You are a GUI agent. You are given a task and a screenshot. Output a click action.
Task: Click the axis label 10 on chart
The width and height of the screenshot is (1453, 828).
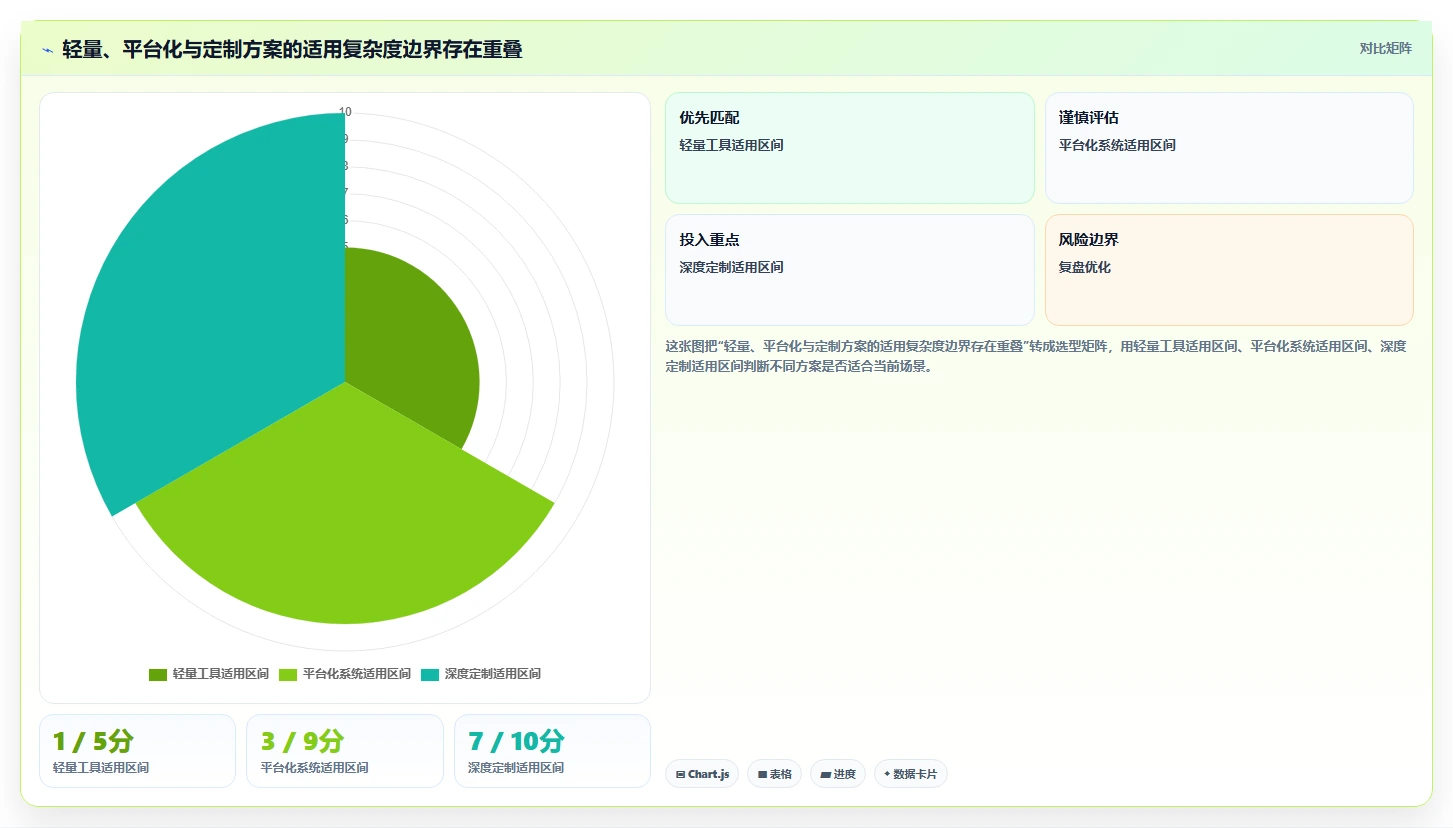(x=345, y=112)
